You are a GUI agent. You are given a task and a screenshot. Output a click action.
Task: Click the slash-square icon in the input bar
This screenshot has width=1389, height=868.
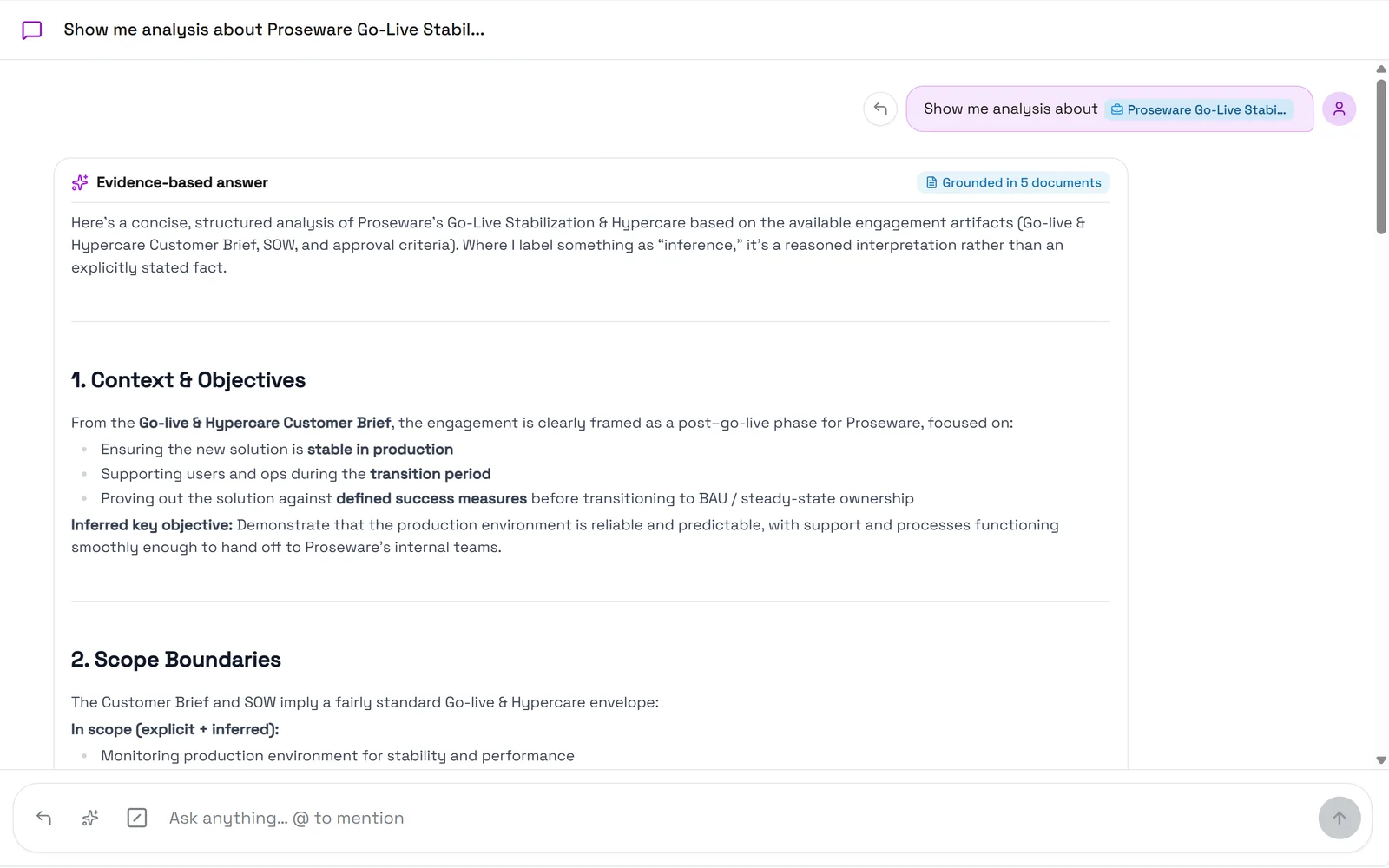click(137, 818)
